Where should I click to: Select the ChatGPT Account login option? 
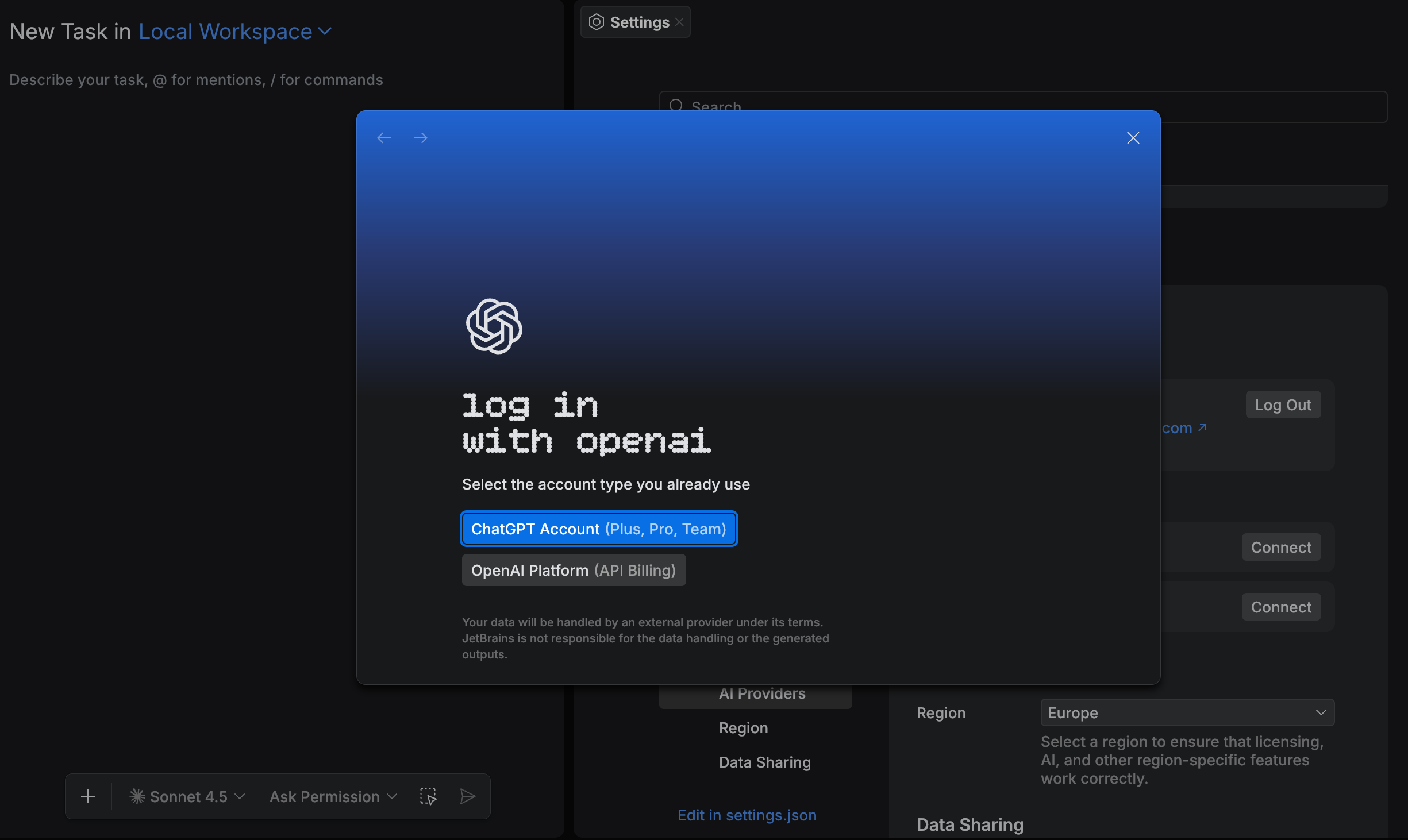[599, 529]
